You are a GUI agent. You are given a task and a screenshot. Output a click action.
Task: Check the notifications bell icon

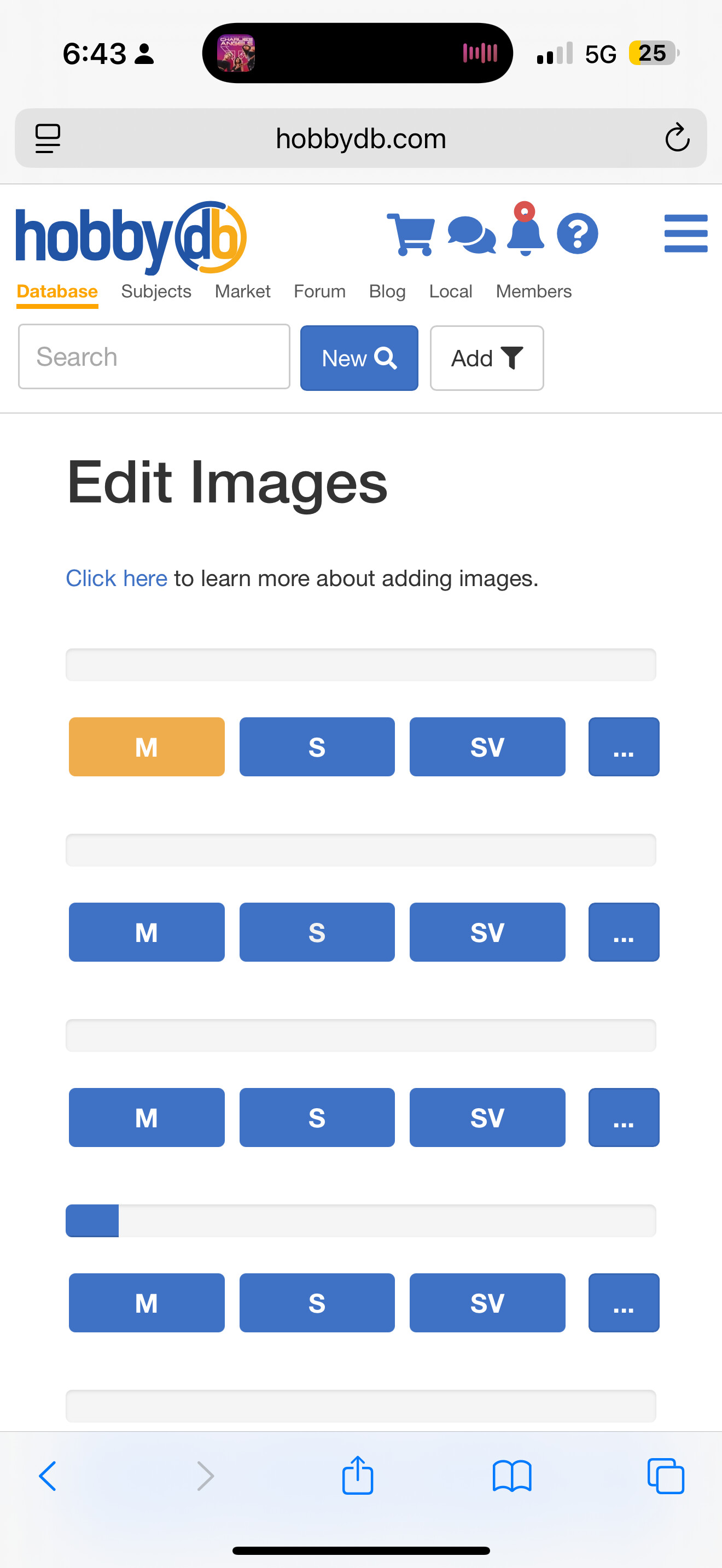click(525, 230)
